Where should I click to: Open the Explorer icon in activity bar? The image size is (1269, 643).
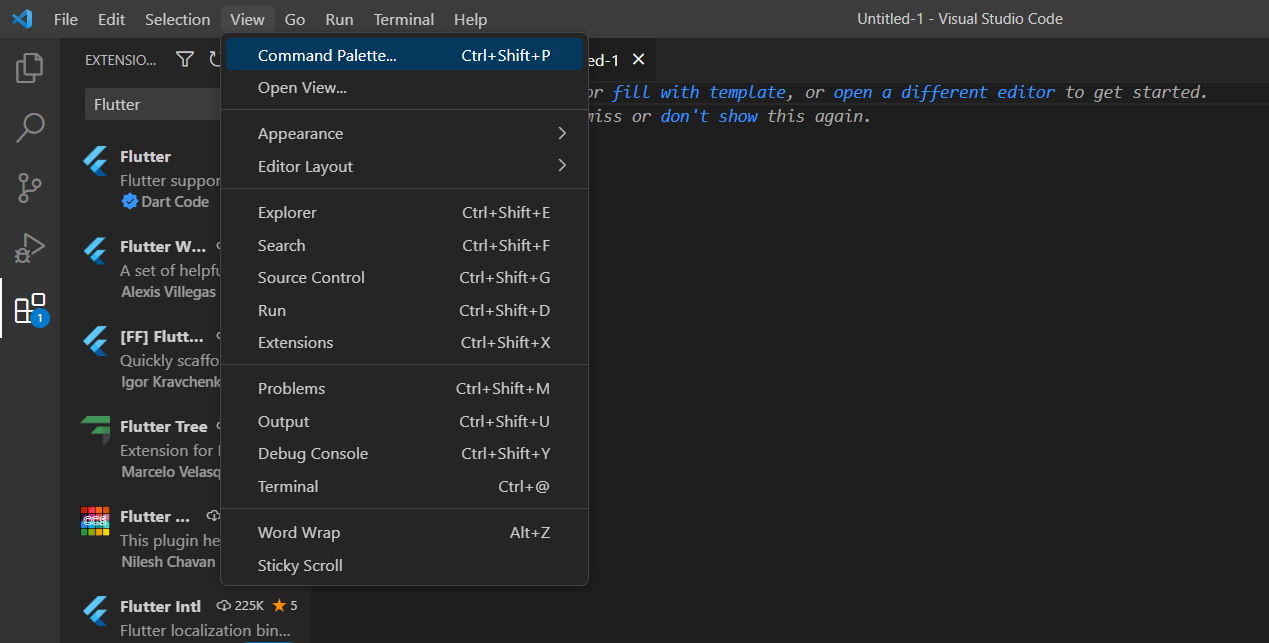click(30, 68)
